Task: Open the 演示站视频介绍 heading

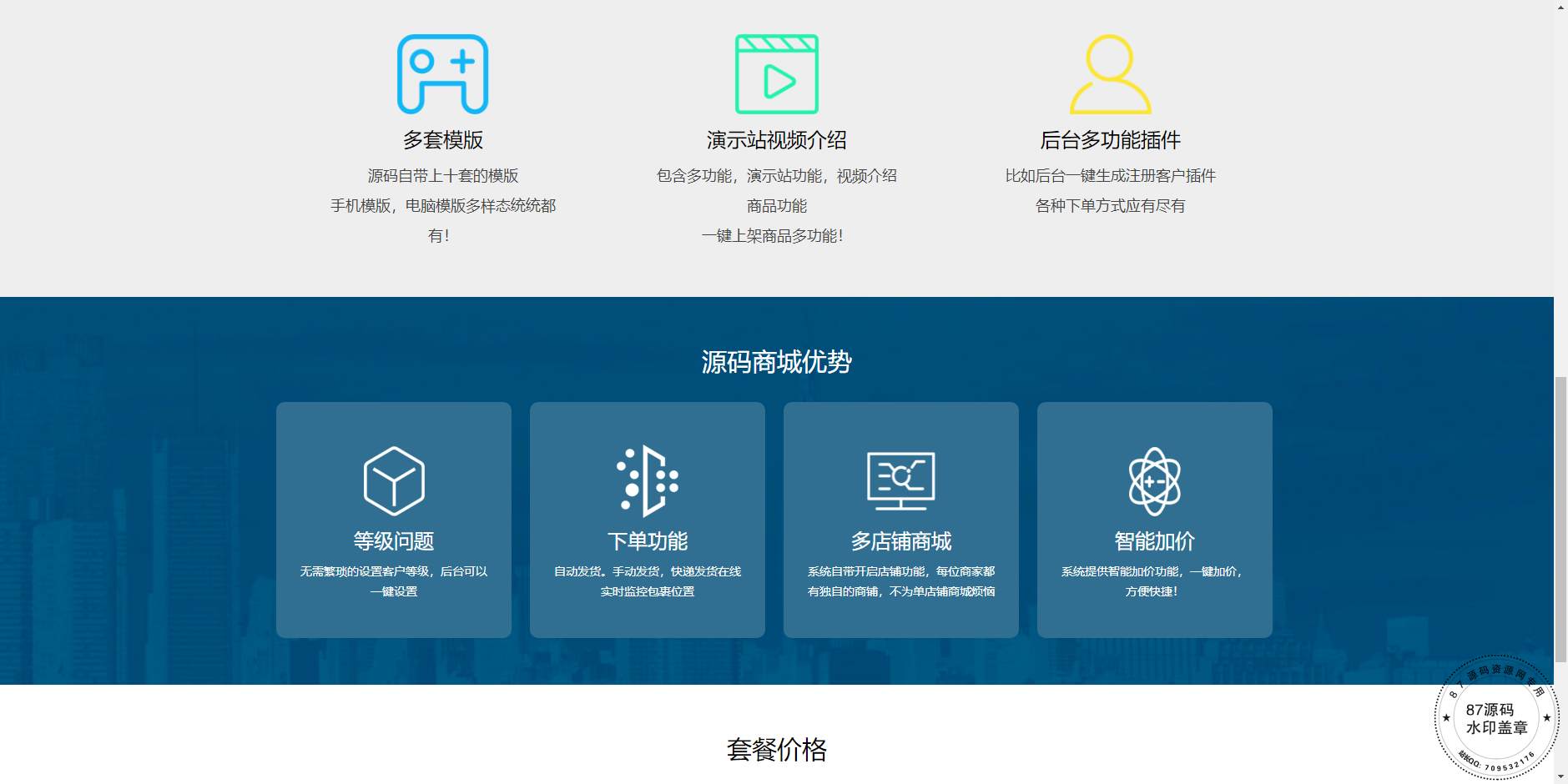Action: 776,140
